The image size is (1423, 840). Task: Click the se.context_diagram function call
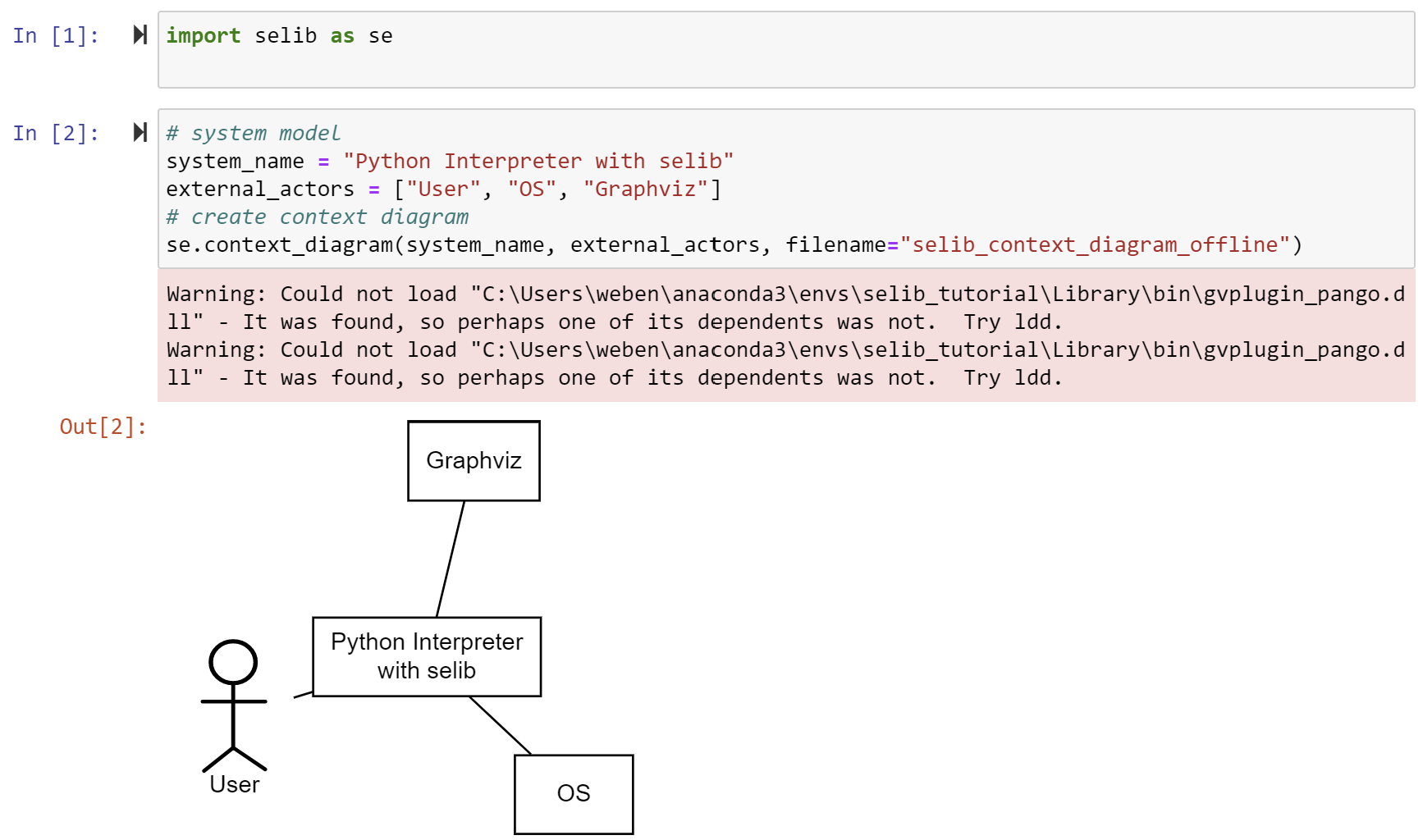click(x=279, y=245)
